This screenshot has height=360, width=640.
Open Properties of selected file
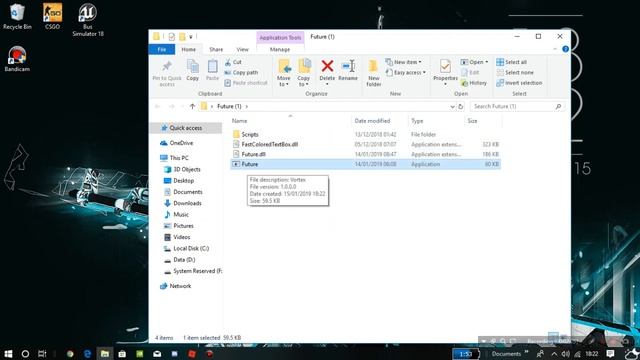click(x=445, y=72)
